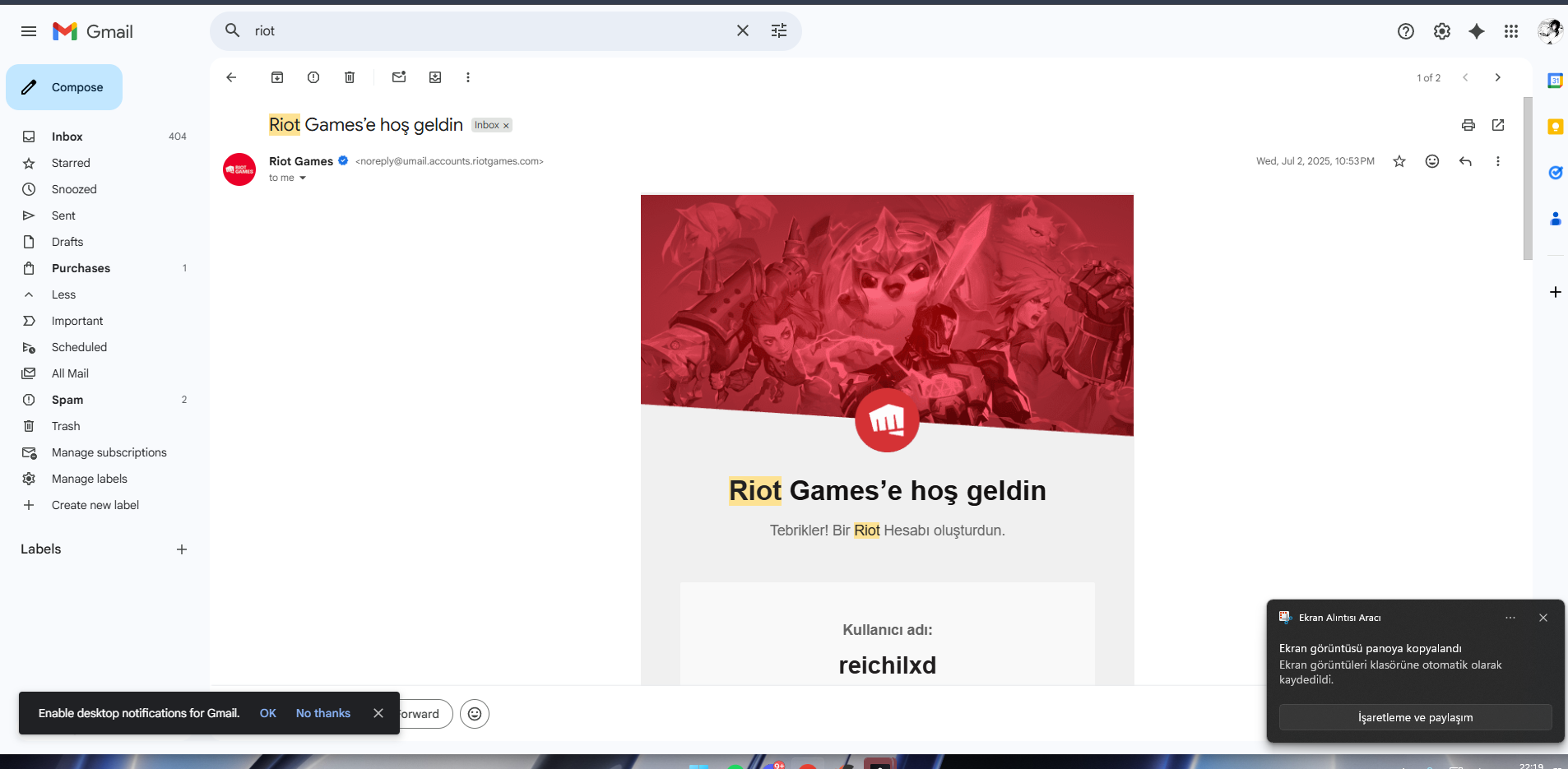Dismiss the desktop notifications prompt

(x=378, y=713)
